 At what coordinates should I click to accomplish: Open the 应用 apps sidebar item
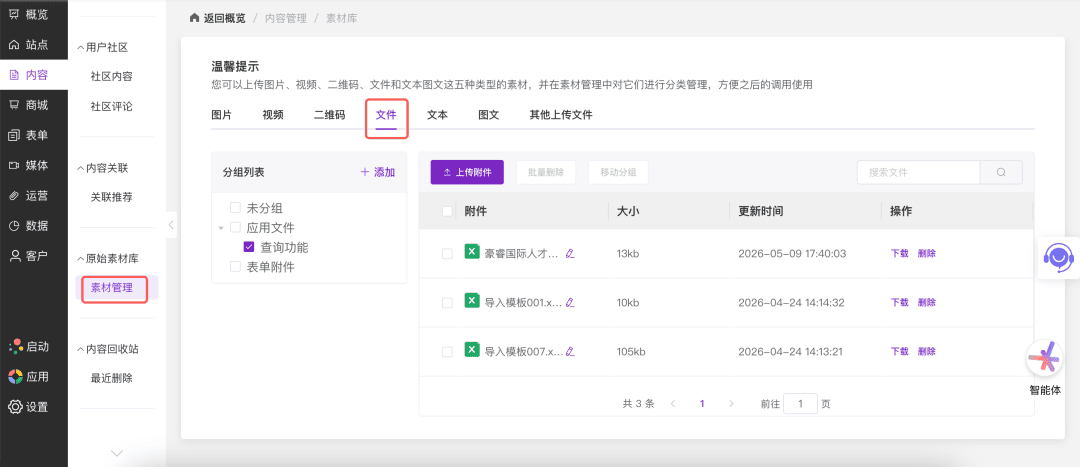[28, 377]
